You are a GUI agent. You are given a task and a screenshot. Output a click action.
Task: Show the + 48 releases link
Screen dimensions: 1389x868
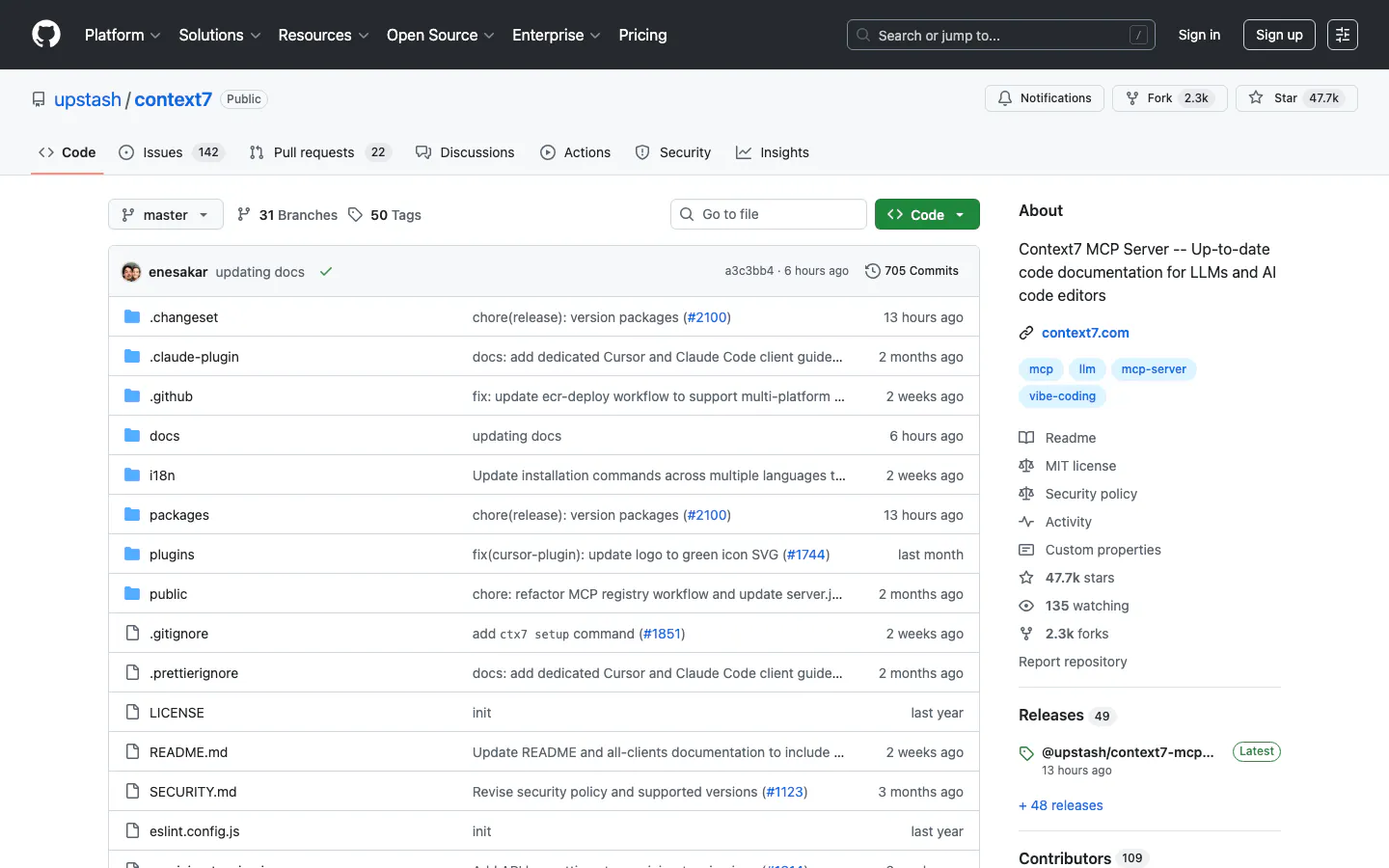(x=1061, y=805)
